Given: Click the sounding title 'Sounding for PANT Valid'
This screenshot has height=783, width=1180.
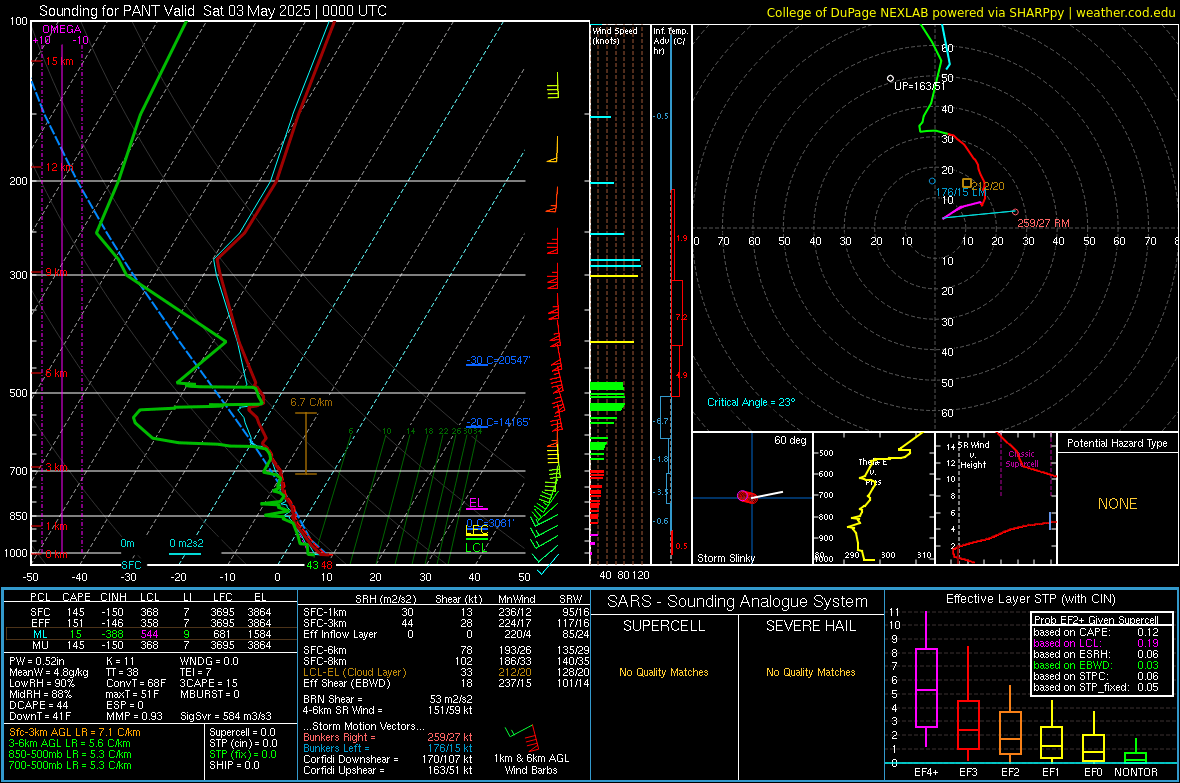Looking at the screenshot, I should pyautogui.click(x=119, y=11).
